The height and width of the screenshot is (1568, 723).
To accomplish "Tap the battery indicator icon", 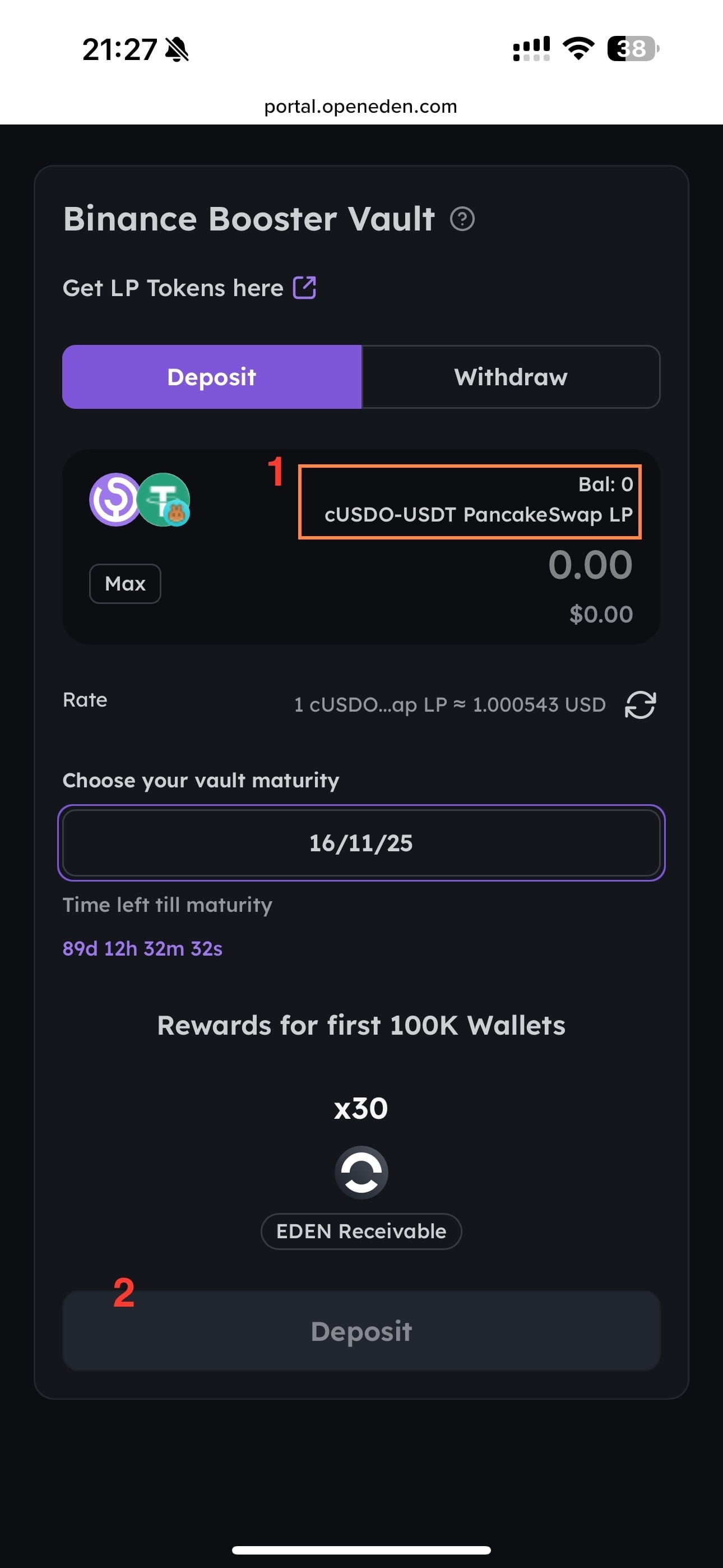I will [633, 49].
